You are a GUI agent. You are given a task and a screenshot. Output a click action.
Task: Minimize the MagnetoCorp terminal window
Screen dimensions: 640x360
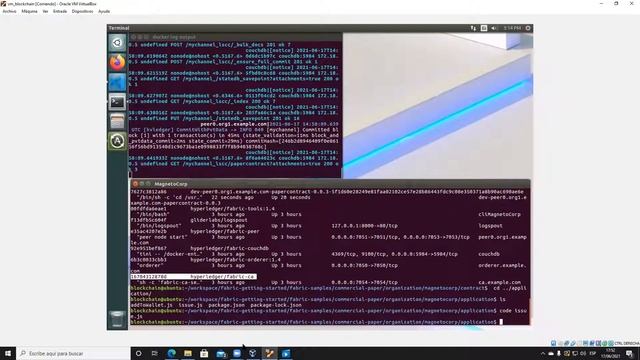point(142,184)
